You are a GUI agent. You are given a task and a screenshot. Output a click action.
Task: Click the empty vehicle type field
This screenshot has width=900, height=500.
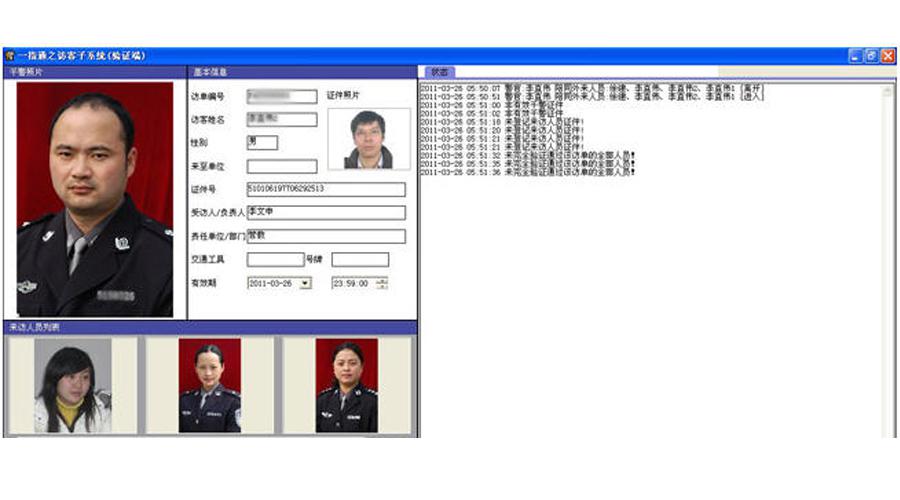pos(275,260)
